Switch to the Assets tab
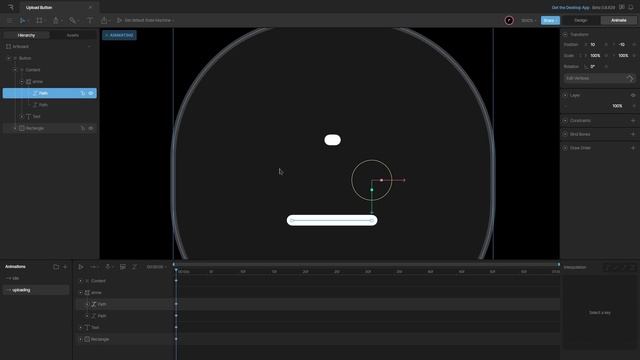The width and height of the screenshot is (640, 360). tap(73, 35)
